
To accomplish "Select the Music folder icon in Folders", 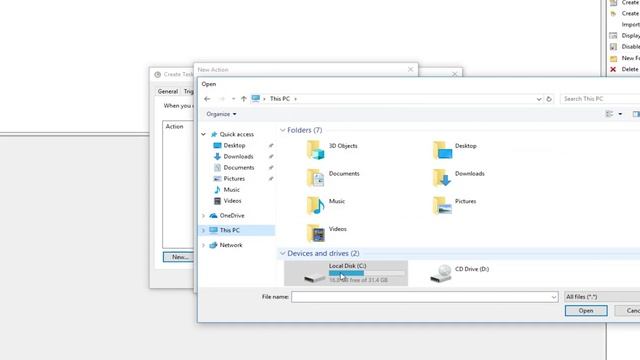I will (x=316, y=205).
